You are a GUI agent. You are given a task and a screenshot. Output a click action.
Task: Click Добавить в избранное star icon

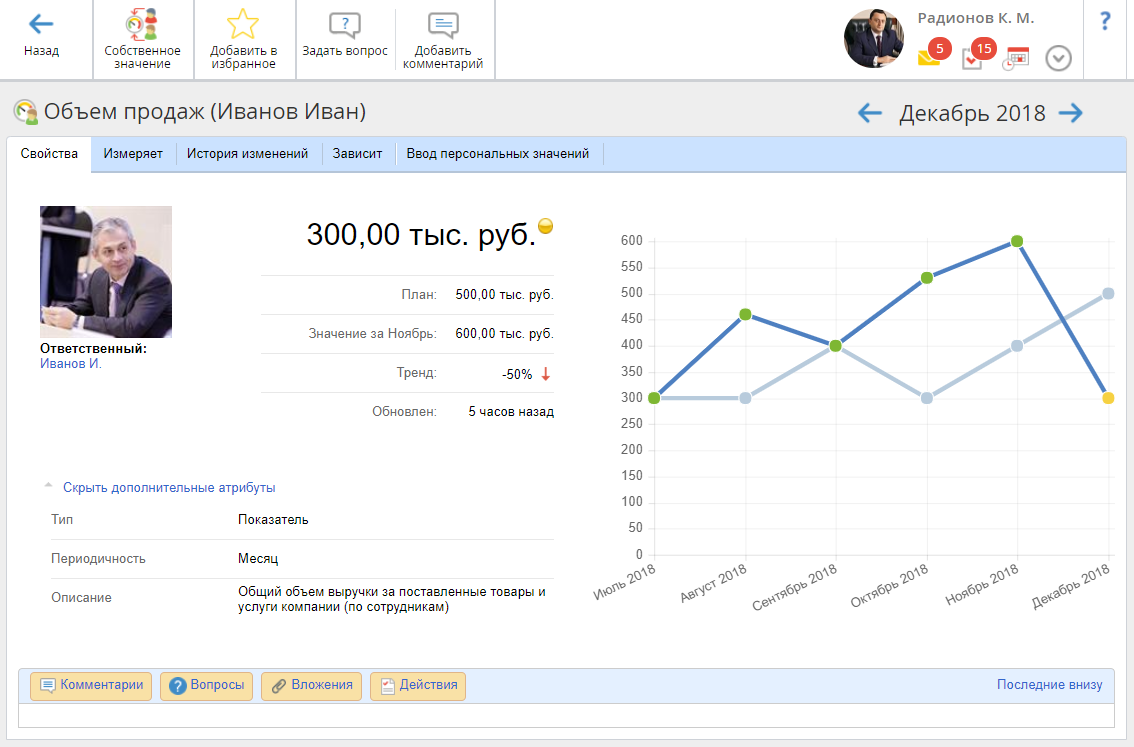point(243,25)
